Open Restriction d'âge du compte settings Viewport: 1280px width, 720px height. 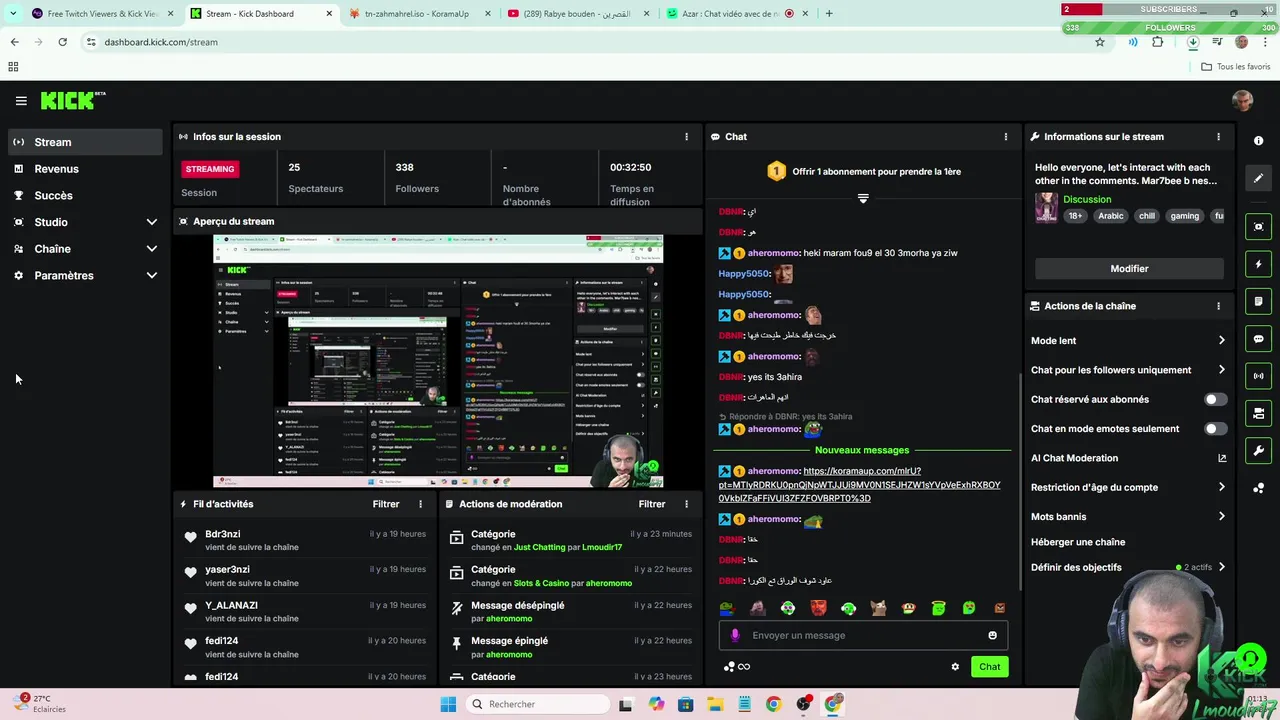1221,487
